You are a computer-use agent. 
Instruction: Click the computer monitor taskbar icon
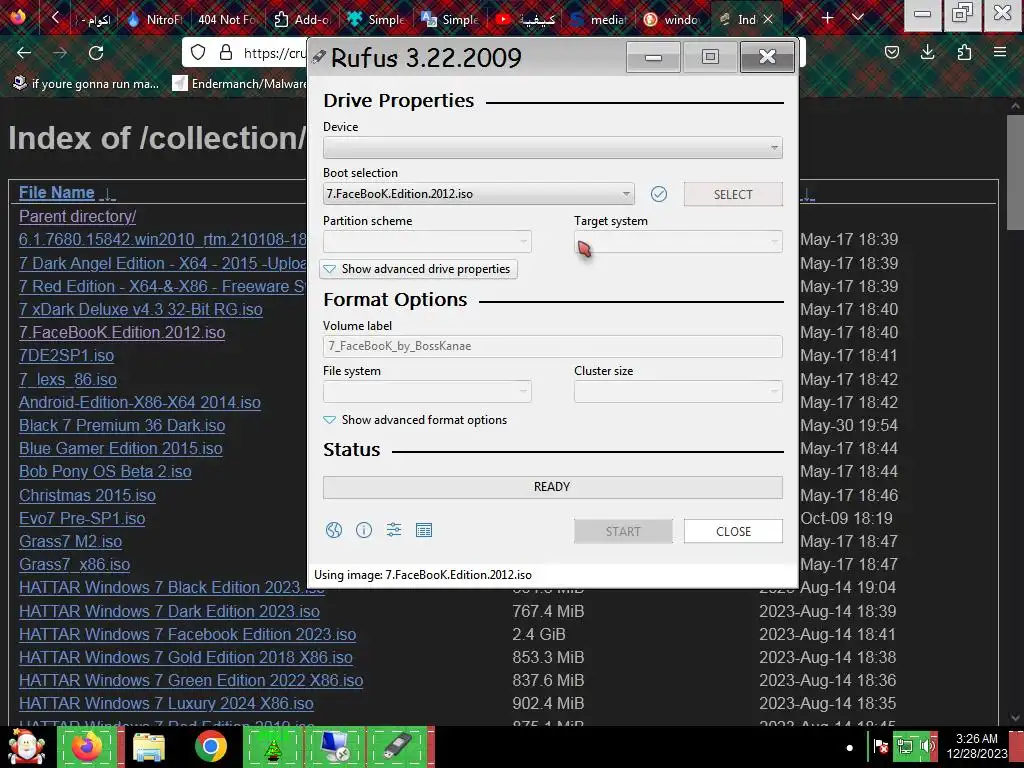tap(335, 747)
